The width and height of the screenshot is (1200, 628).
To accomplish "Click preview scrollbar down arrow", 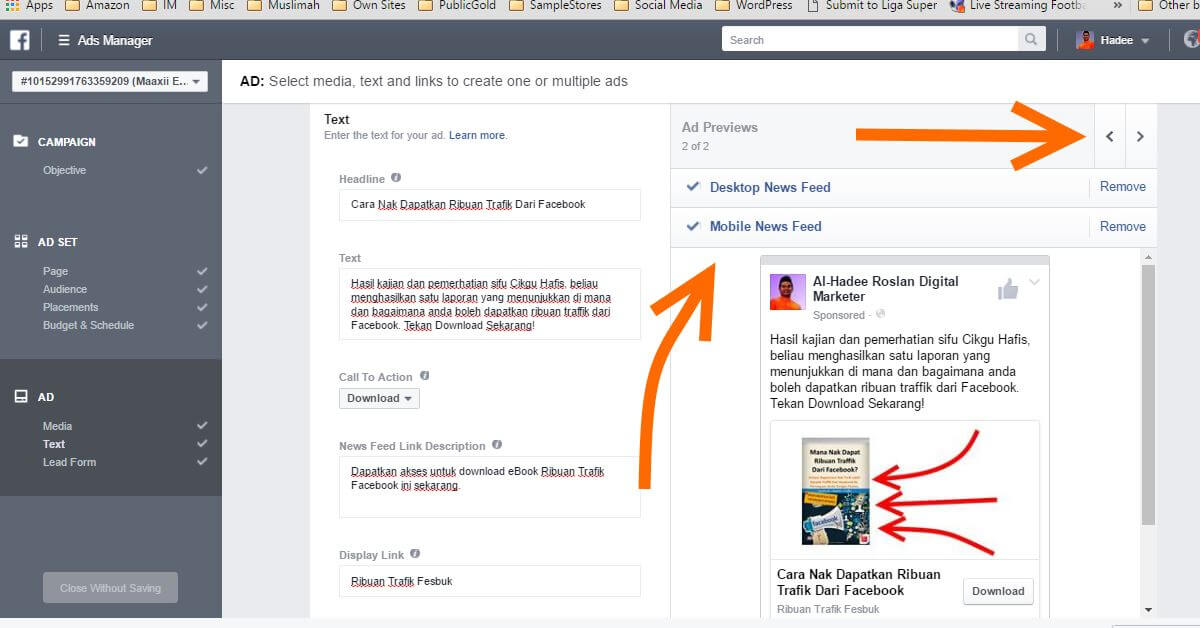I will 1148,609.
